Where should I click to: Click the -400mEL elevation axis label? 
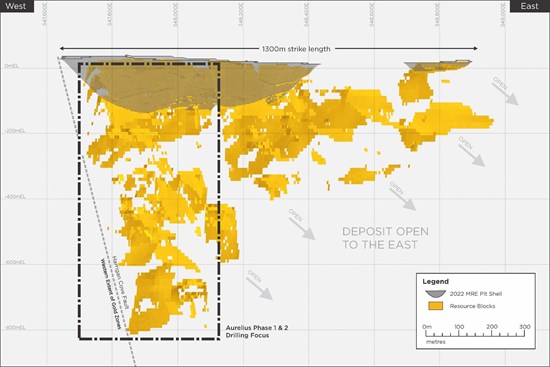15,197
